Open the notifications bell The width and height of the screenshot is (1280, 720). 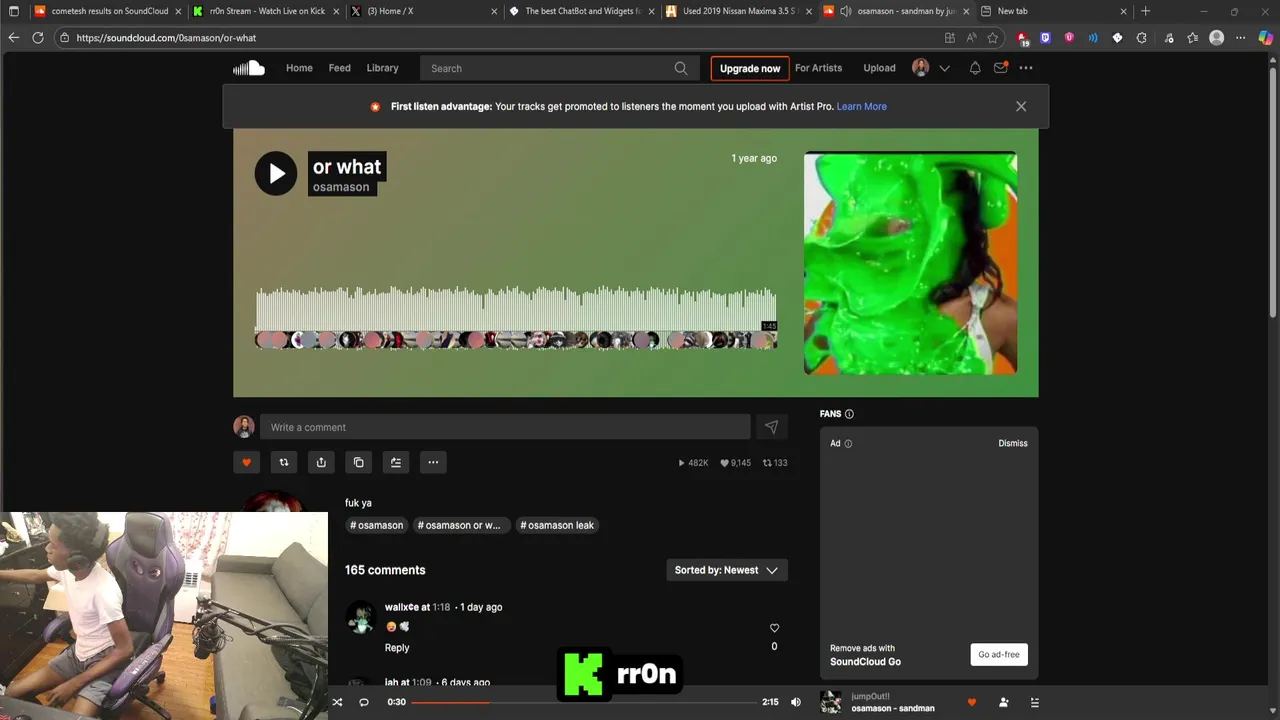coord(975,68)
